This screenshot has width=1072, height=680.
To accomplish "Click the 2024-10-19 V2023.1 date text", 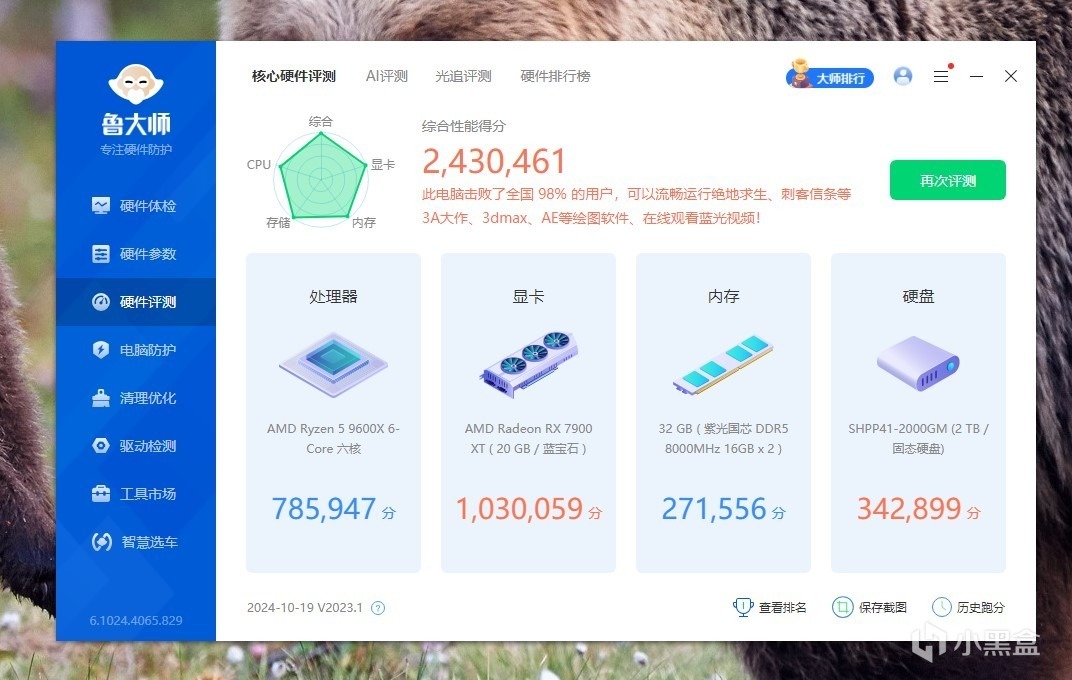I will (305, 608).
